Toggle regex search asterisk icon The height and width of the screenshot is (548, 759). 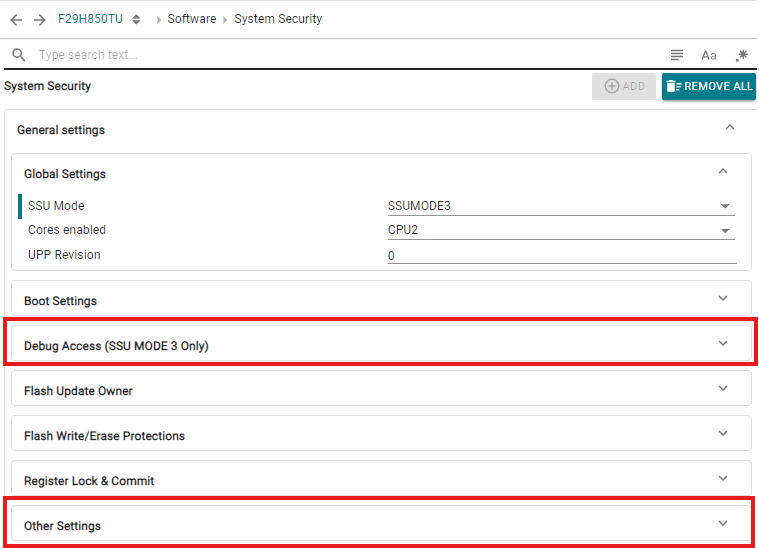click(x=741, y=55)
